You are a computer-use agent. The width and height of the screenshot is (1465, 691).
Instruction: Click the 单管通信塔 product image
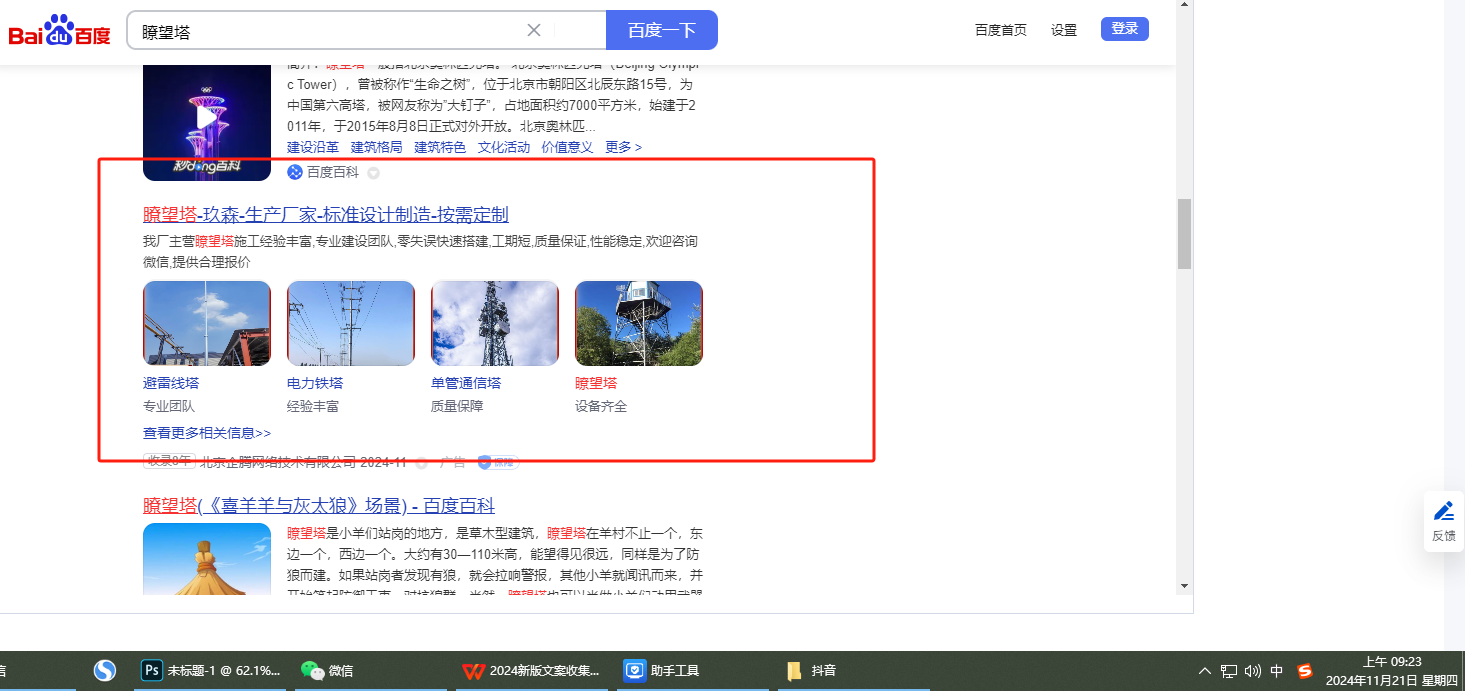[x=495, y=323]
